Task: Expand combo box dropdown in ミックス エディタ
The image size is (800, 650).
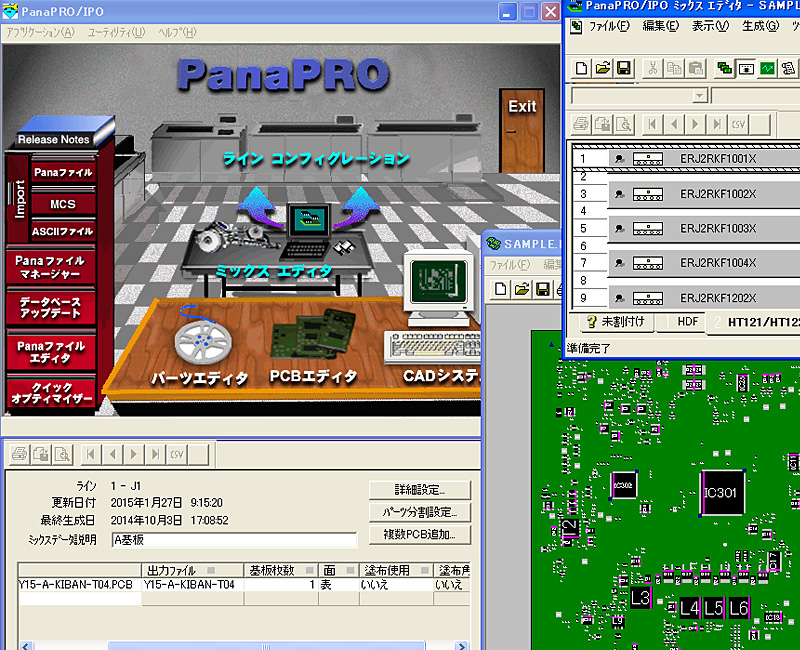Action: point(699,95)
